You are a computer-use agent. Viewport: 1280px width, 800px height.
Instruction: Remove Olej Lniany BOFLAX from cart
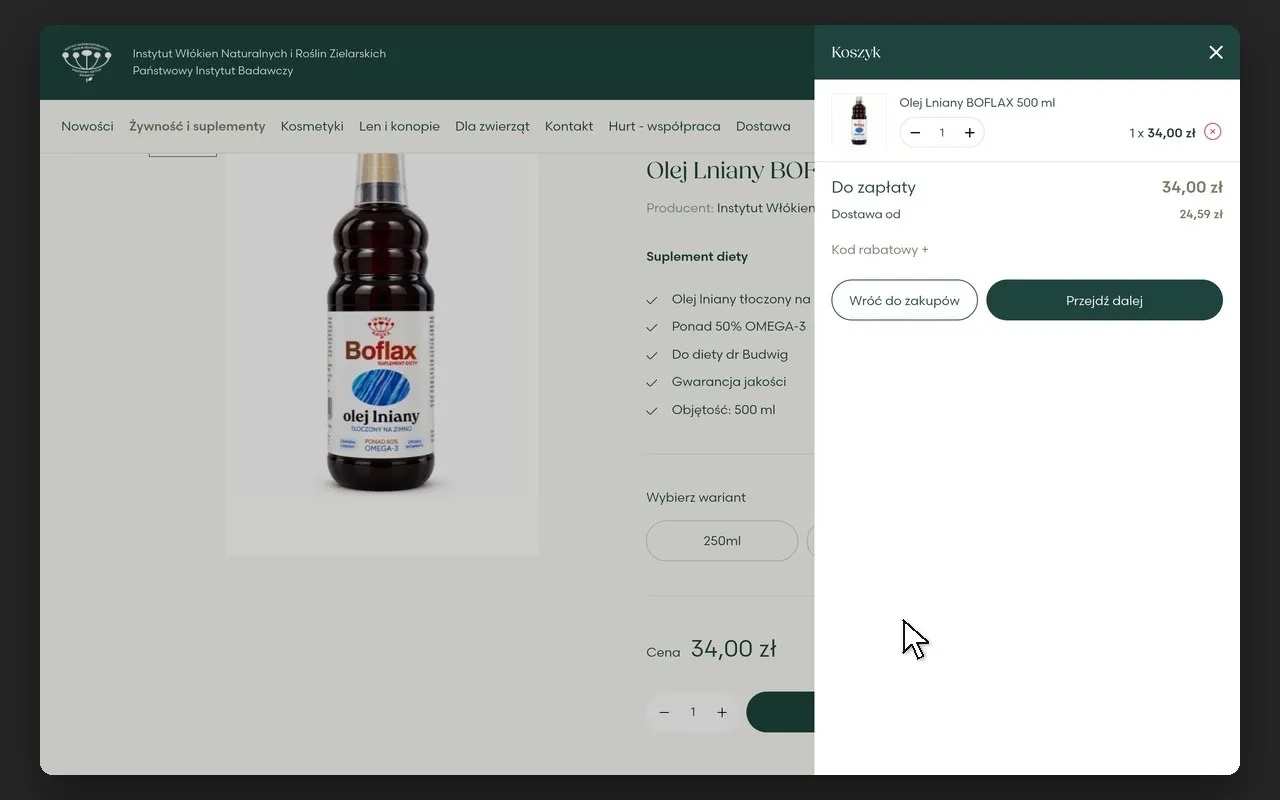coord(1213,132)
